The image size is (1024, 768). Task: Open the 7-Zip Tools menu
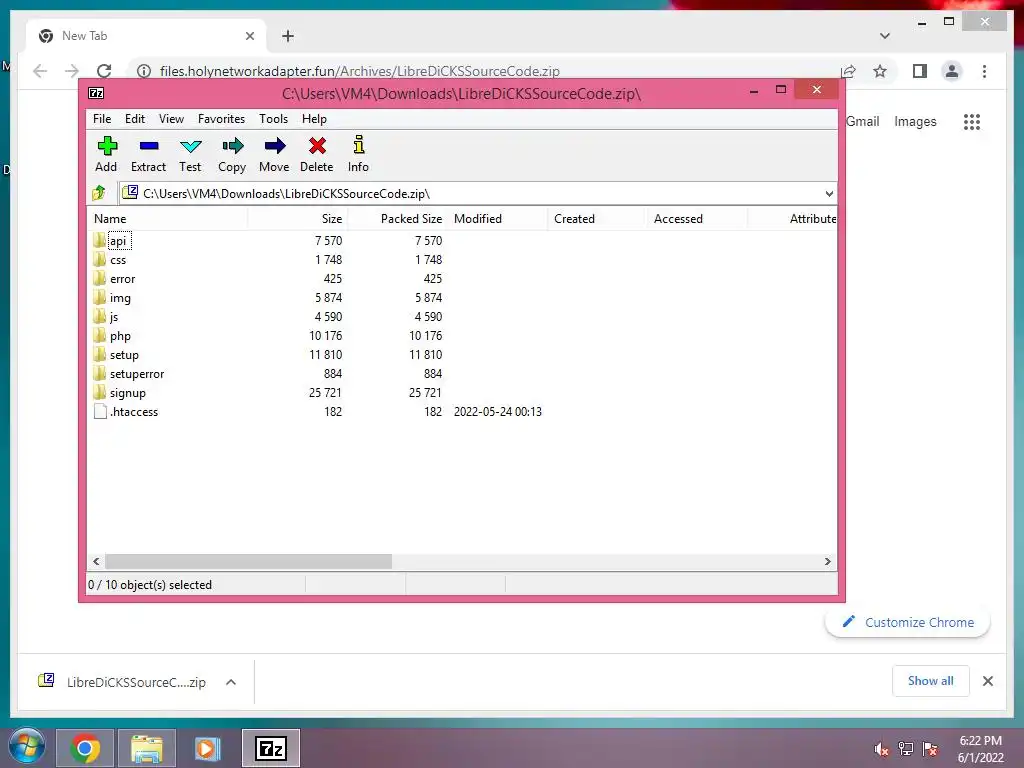coord(273,119)
